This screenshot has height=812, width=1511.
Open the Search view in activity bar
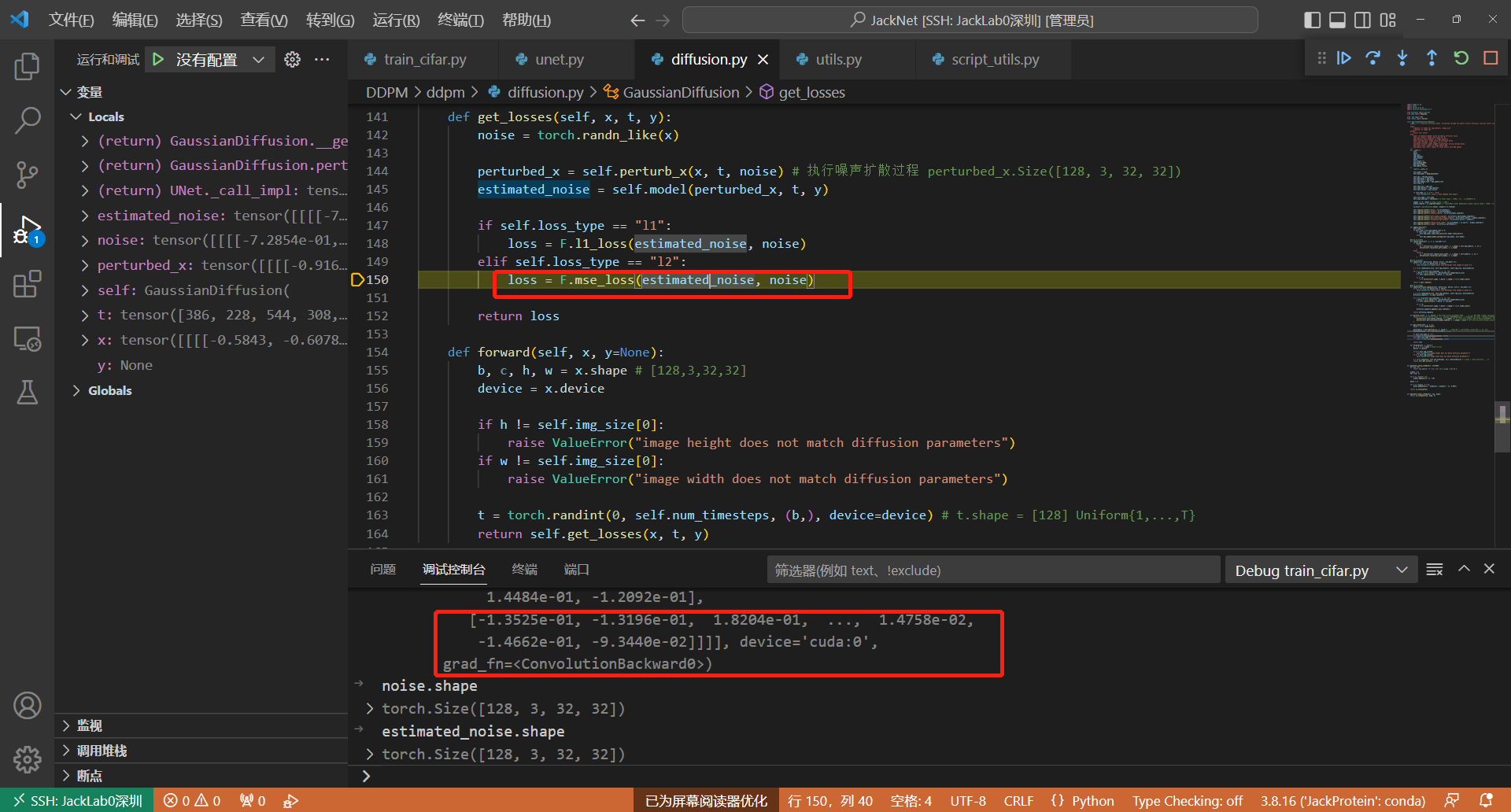tap(27, 120)
